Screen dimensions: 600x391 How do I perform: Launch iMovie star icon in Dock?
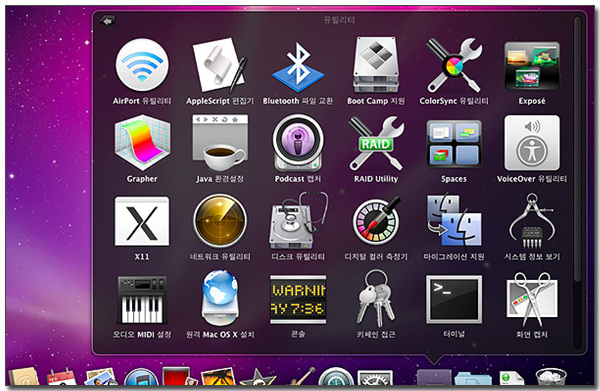pos(257,378)
